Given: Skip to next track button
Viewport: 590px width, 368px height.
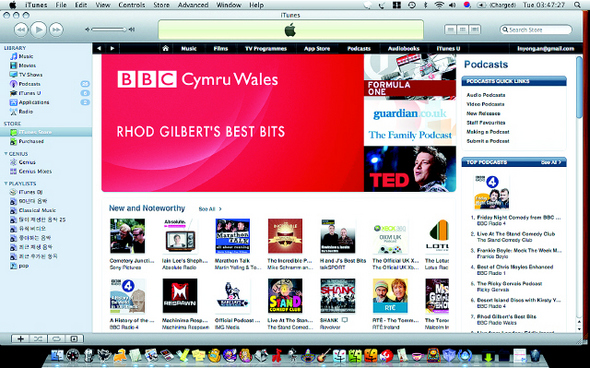Looking at the screenshot, I should (56, 30).
